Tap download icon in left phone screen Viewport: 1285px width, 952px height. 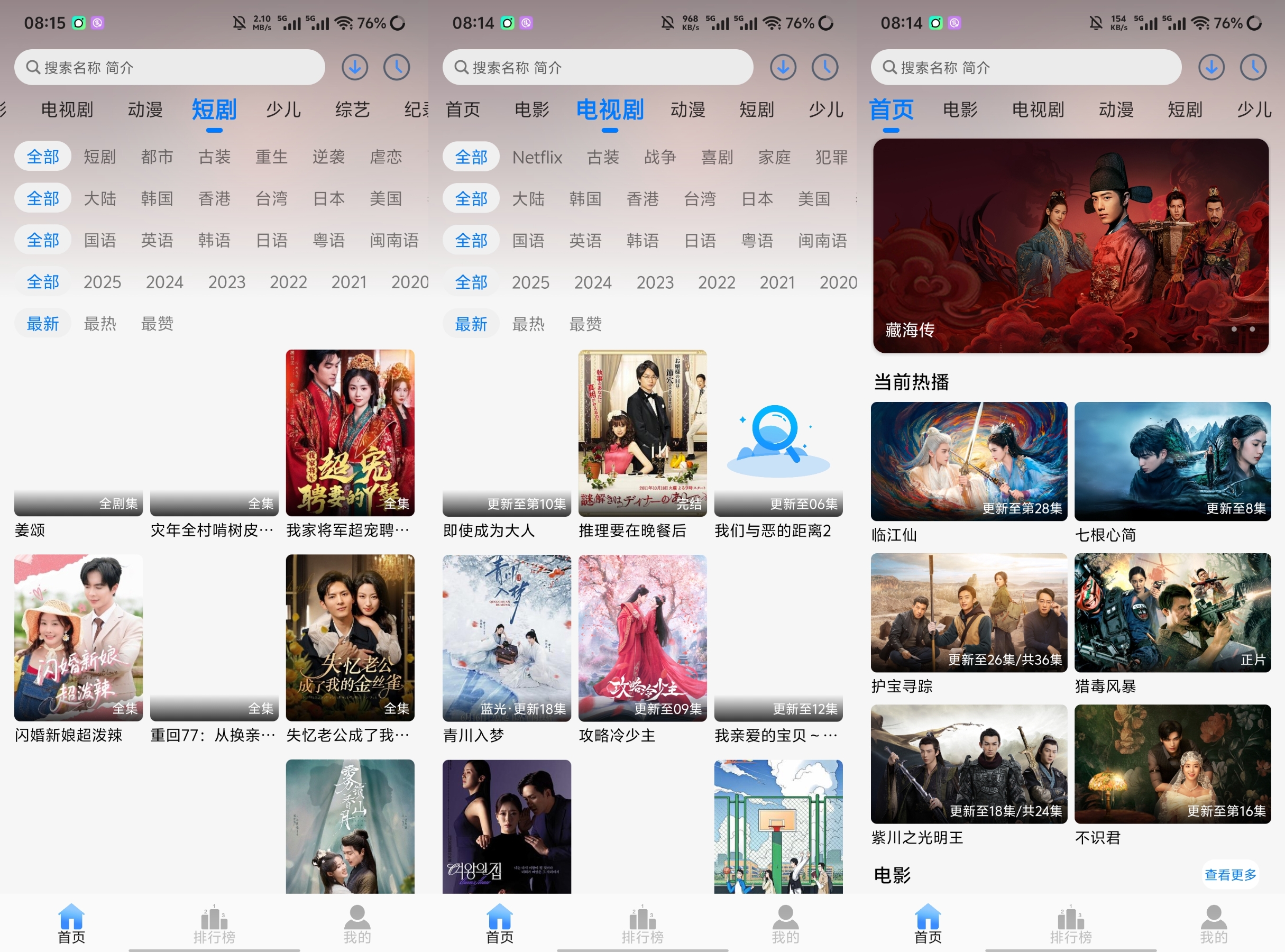[x=355, y=67]
